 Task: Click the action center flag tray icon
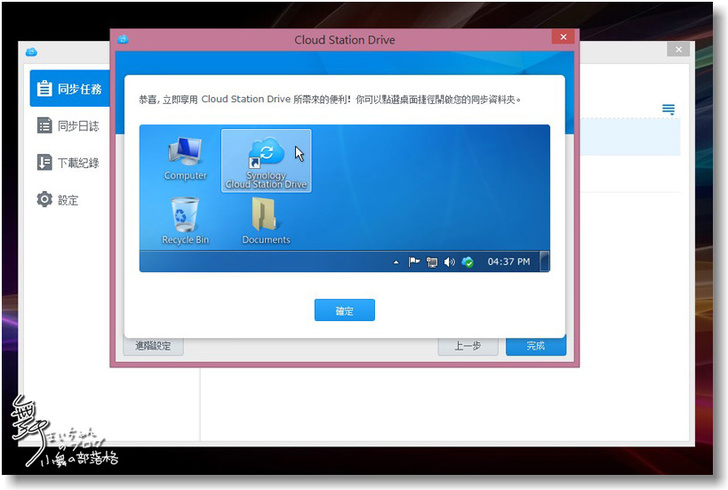[414, 262]
